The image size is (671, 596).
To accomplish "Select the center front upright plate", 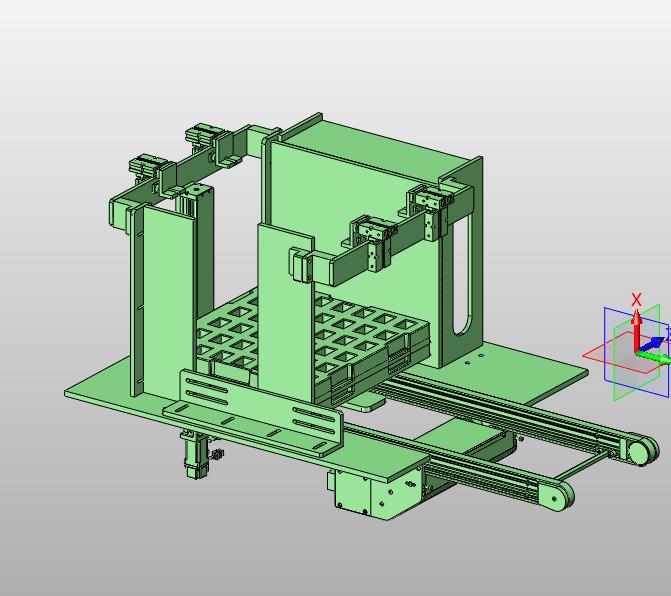I will 286,312.
